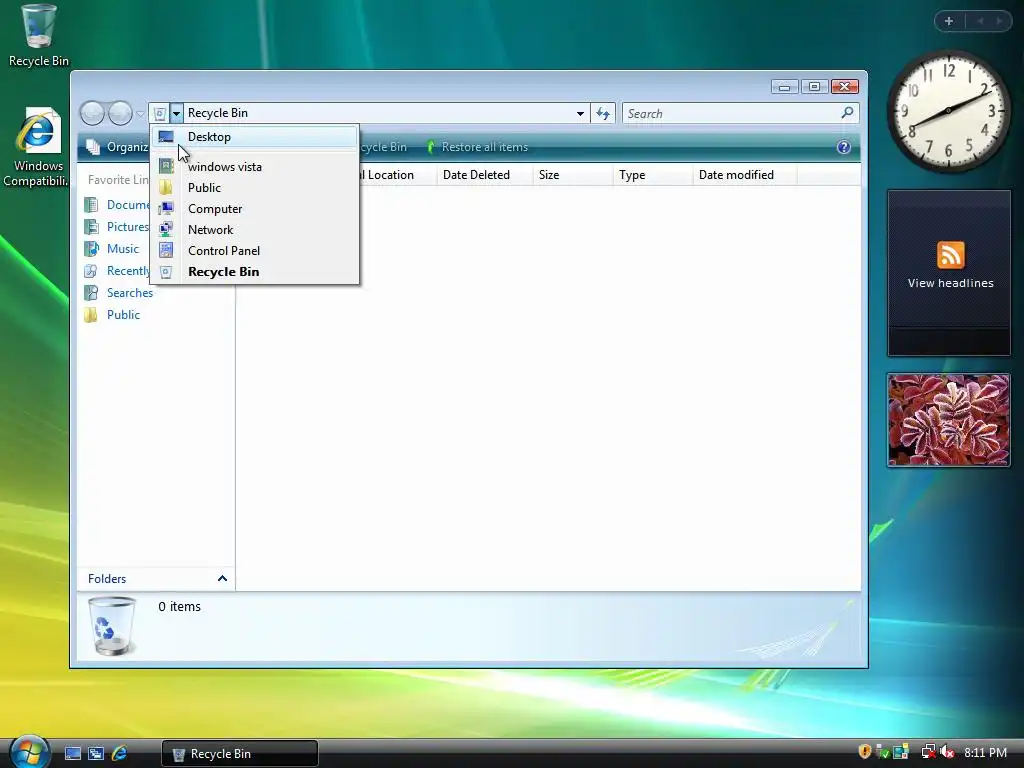The height and width of the screenshot is (768, 1024).
Task: Click the Music folder icon in sidebar
Action: (91, 249)
